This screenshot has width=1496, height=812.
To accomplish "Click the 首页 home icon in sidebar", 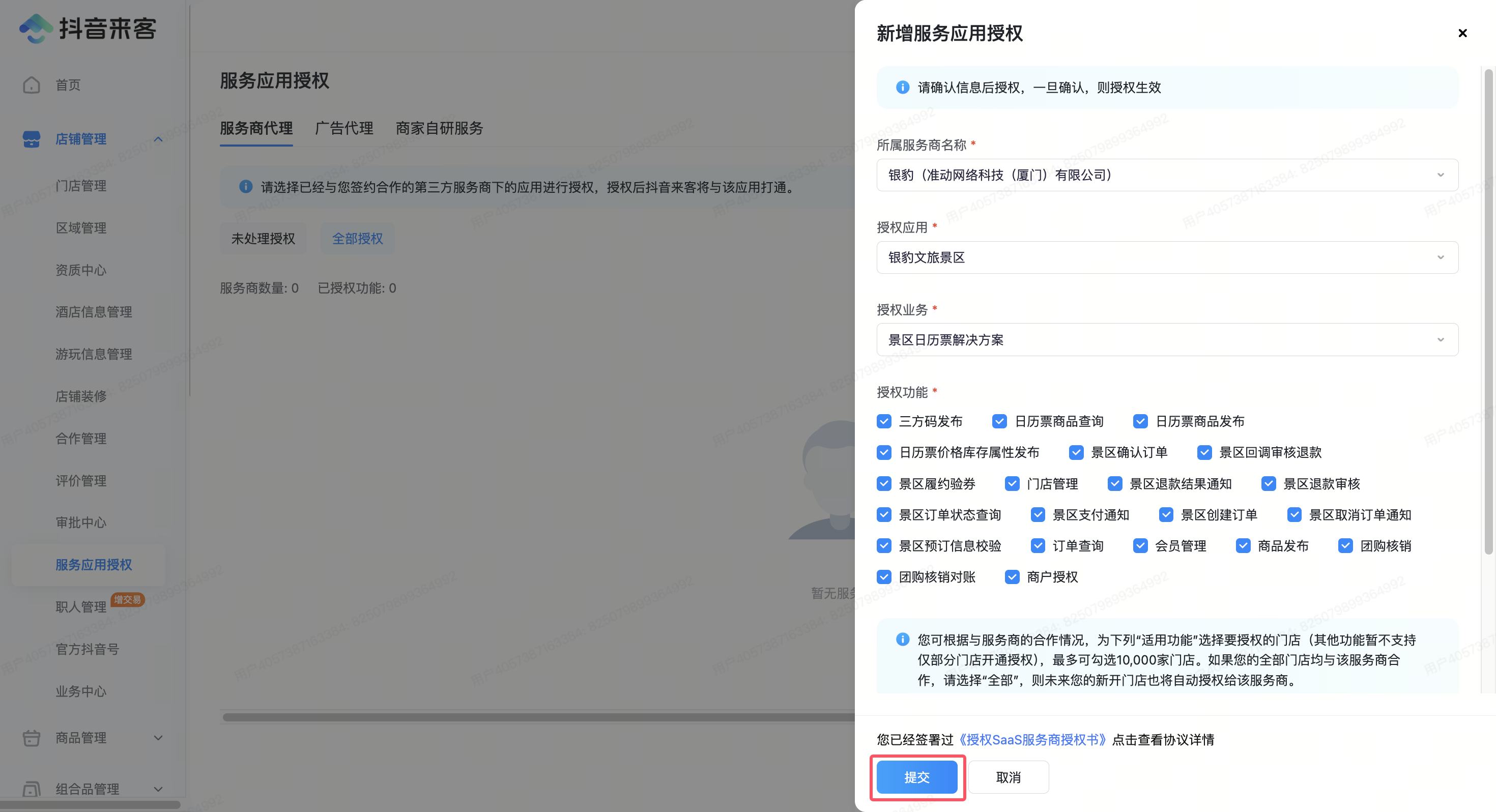I will coord(32,85).
